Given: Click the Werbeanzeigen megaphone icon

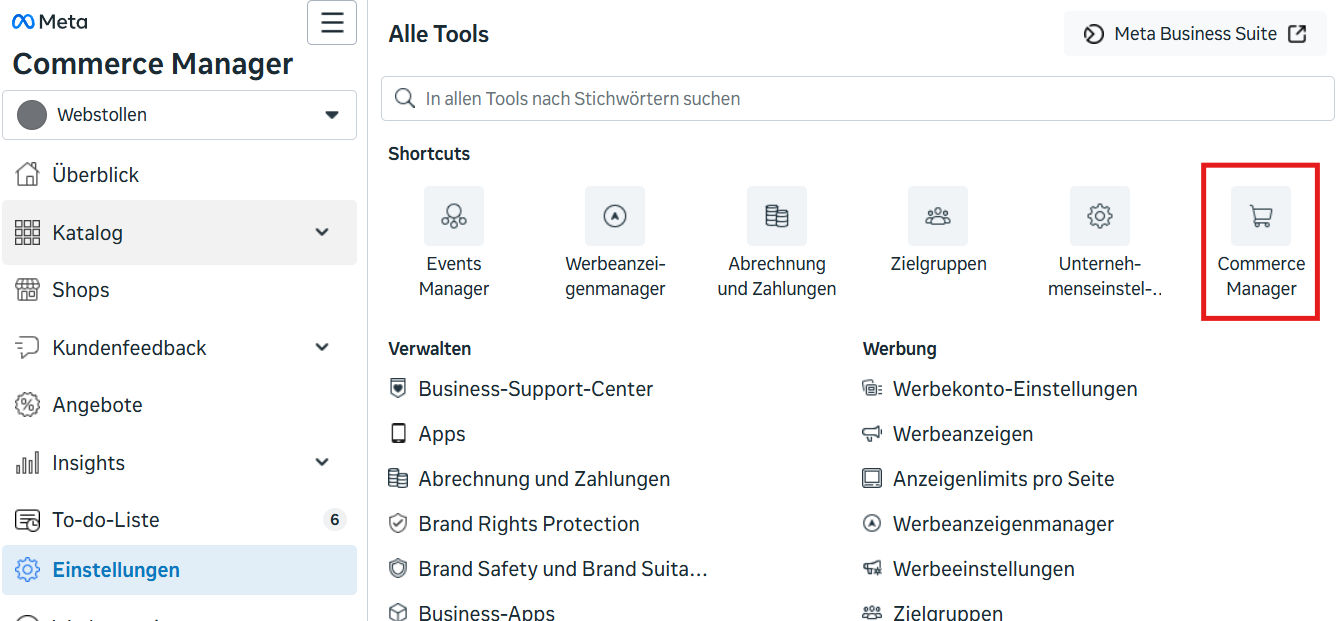Looking at the screenshot, I should (x=872, y=433).
